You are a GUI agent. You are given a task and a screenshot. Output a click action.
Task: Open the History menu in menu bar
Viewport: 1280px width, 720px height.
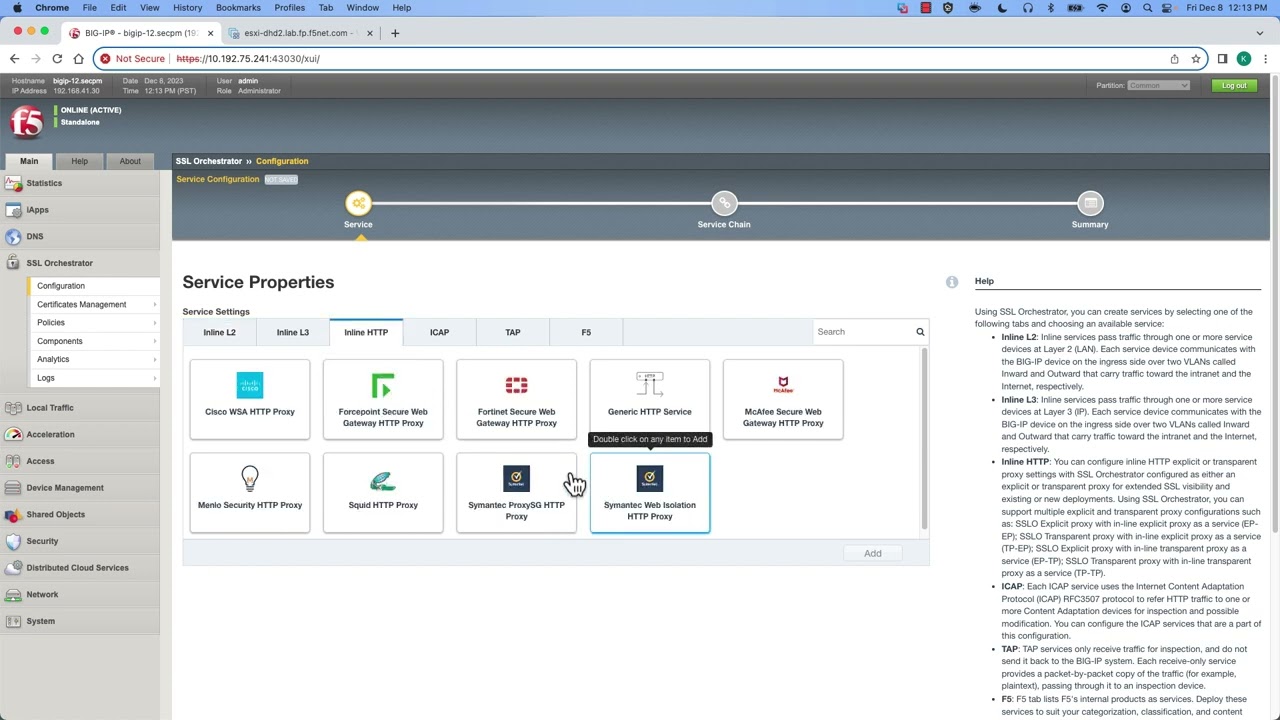[187, 8]
